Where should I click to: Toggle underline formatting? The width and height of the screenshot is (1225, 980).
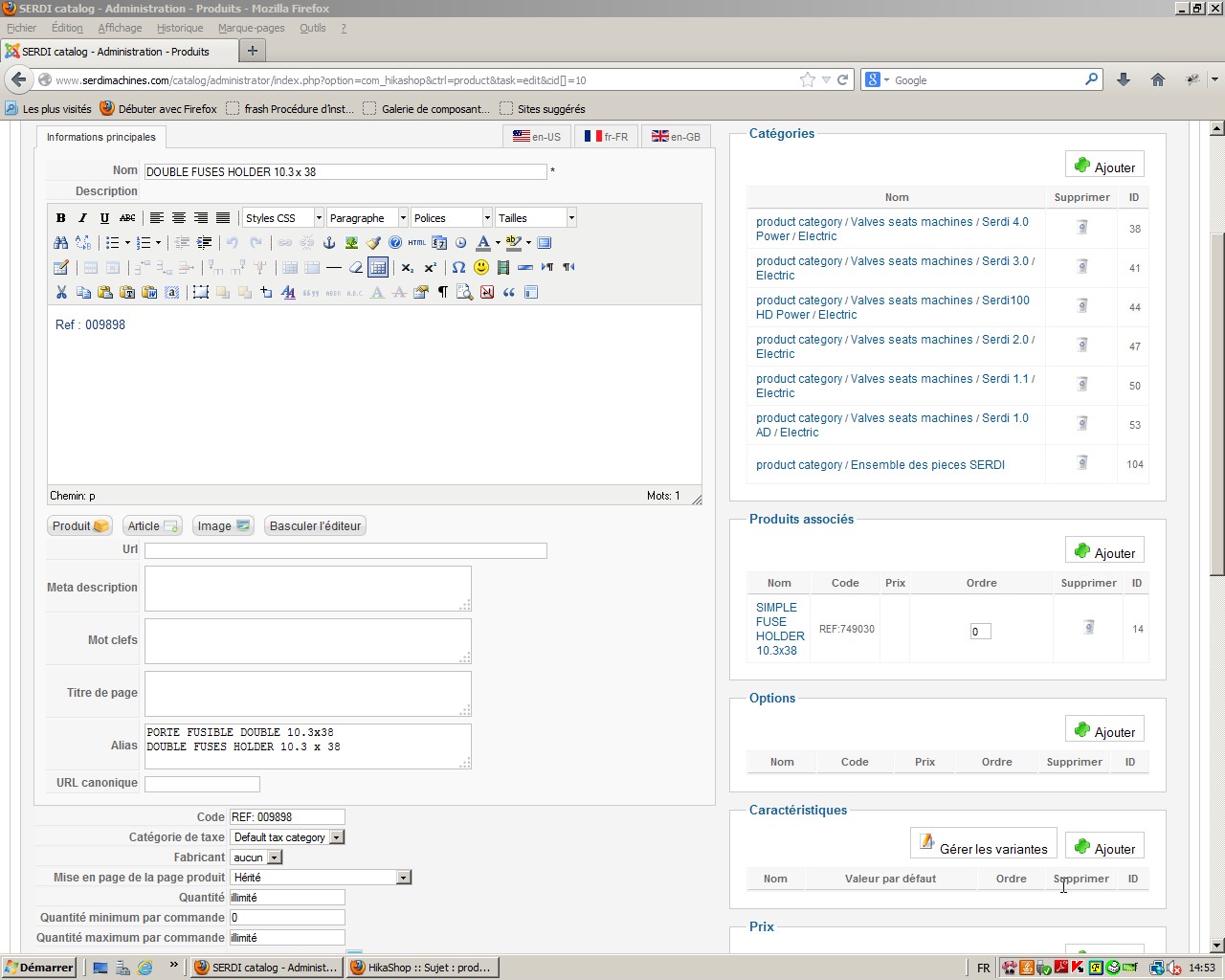(x=105, y=218)
